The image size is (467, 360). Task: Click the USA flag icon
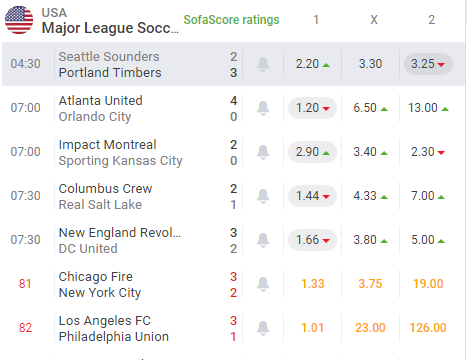click(x=19, y=20)
